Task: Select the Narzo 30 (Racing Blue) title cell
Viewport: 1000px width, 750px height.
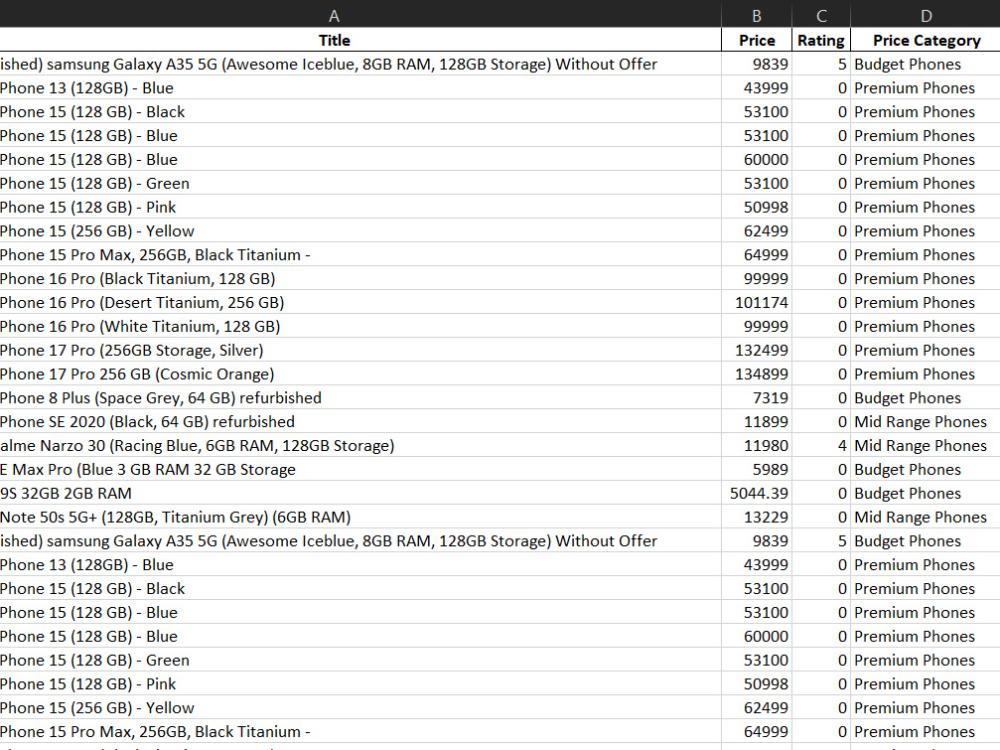Action: pos(360,445)
